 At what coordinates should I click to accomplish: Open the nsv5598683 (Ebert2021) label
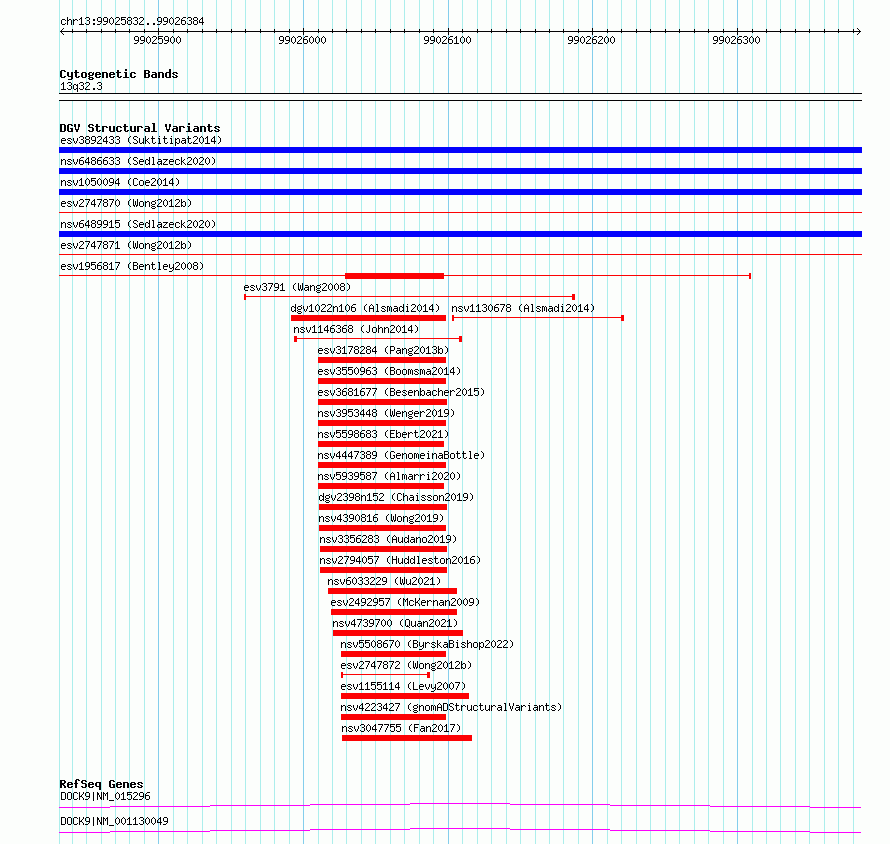(x=383, y=434)
